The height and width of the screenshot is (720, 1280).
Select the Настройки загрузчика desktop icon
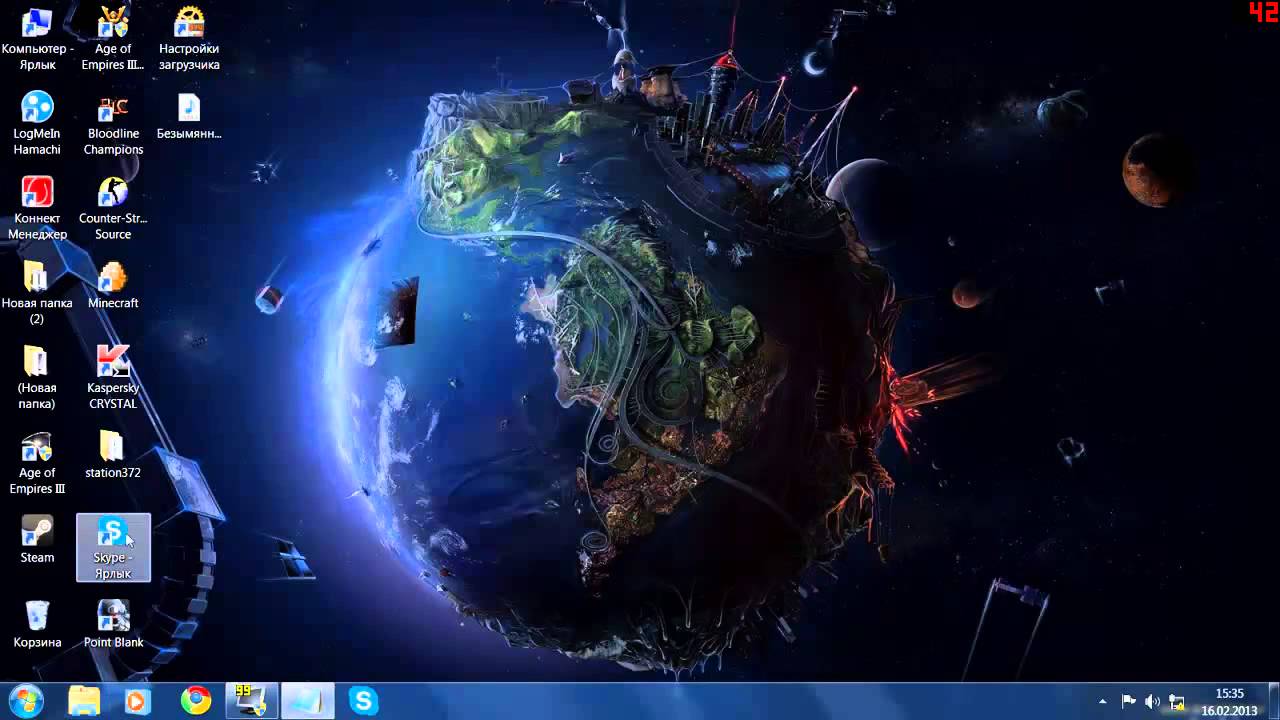coord(189,40)
